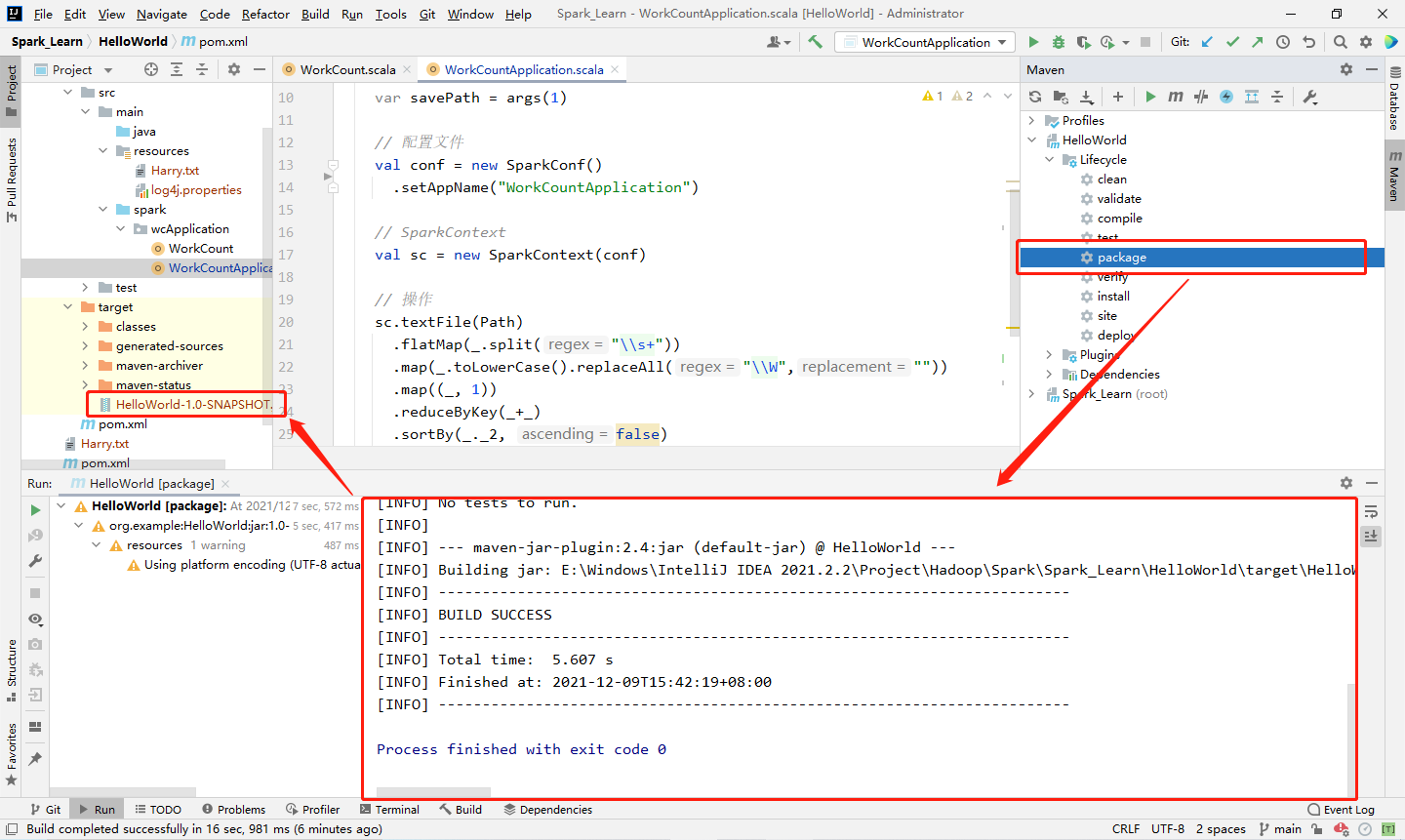
Task: Show Maven dependencies diagram icon
Action: (x=1252, y=97)
